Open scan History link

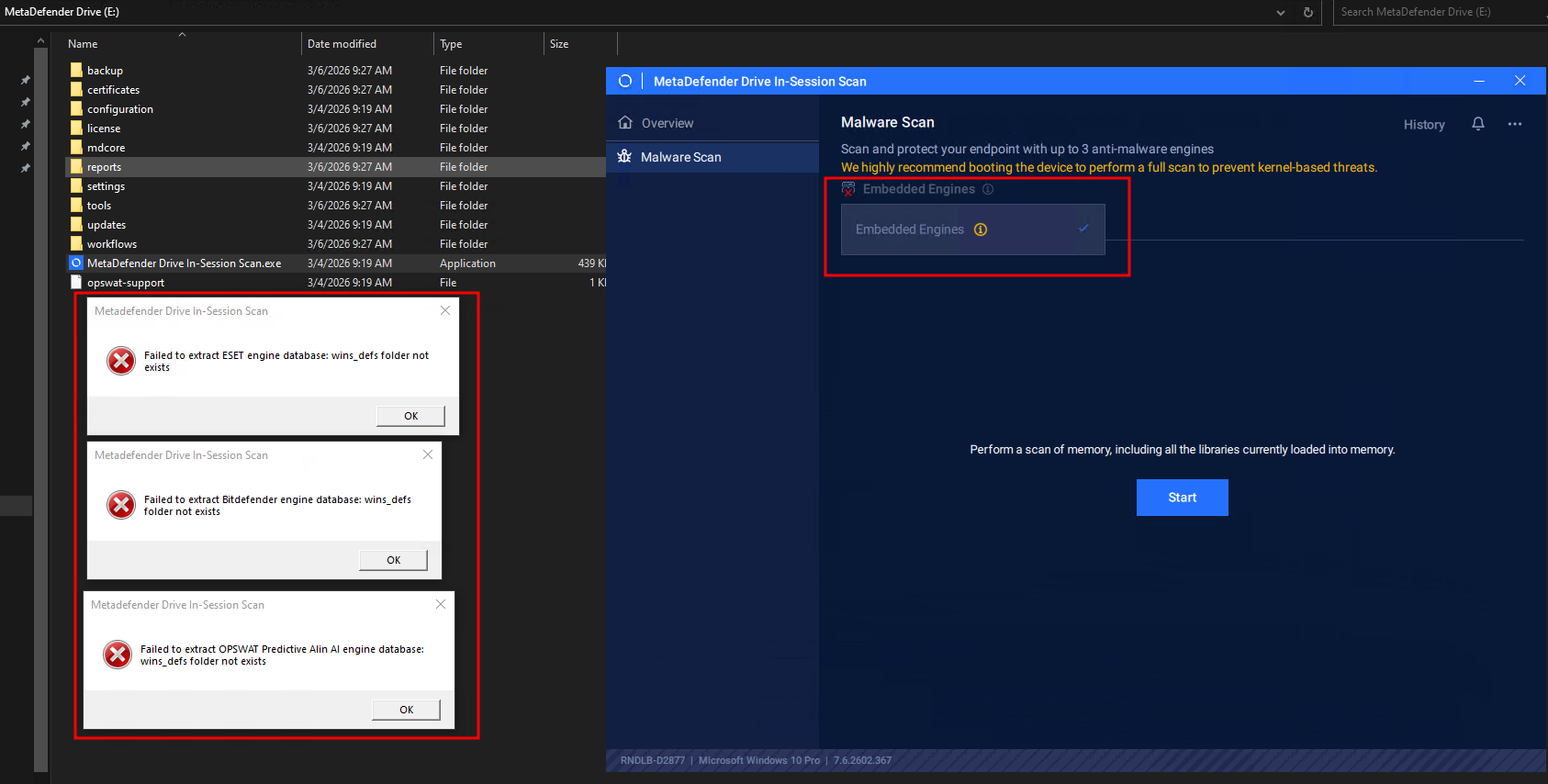[x=1423, y=125]
